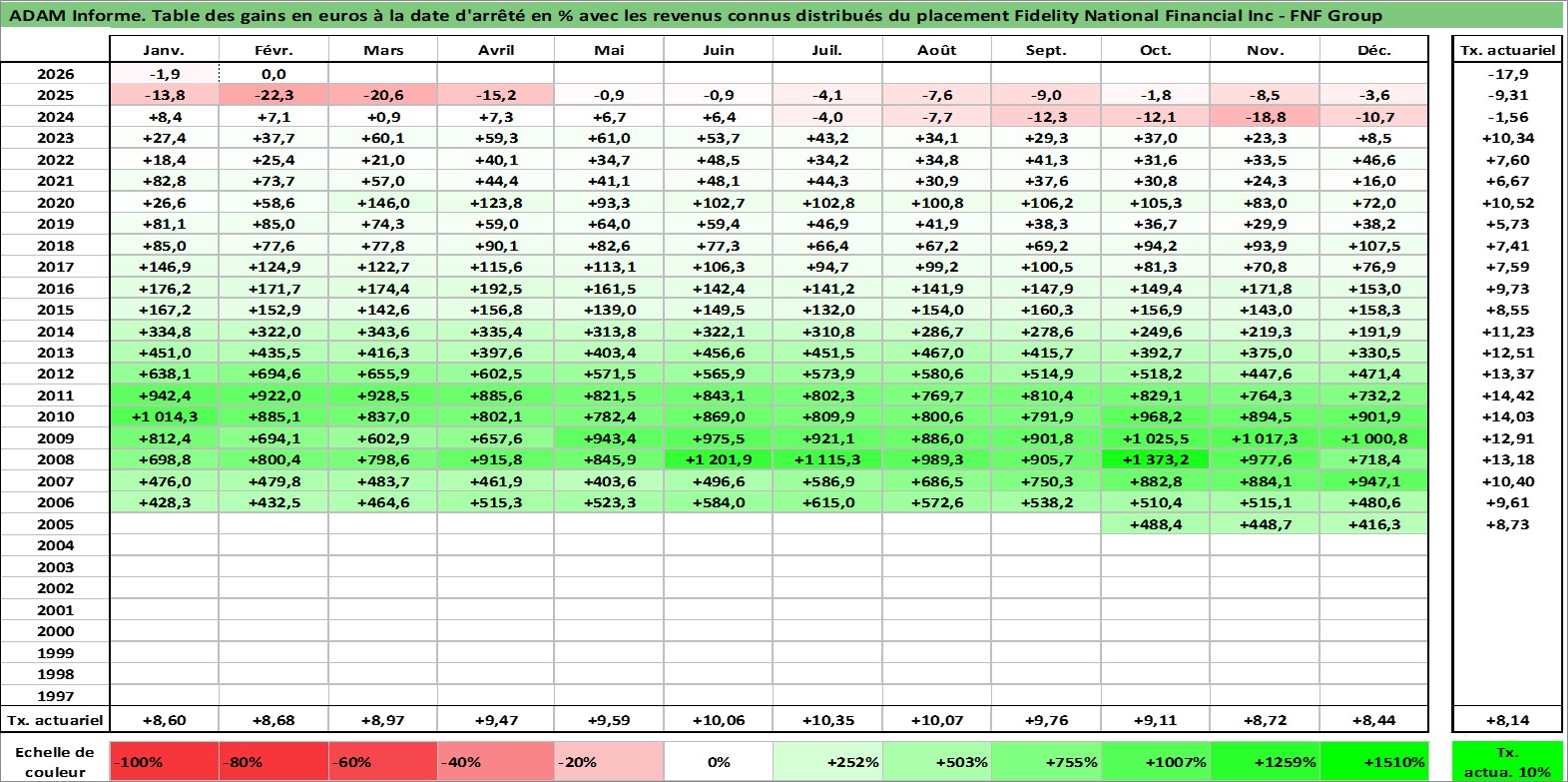Click the 'ADAM Informe' table title bar
Image resolution: width=1568 pixels, height=782 pixels.
[783, 15]
